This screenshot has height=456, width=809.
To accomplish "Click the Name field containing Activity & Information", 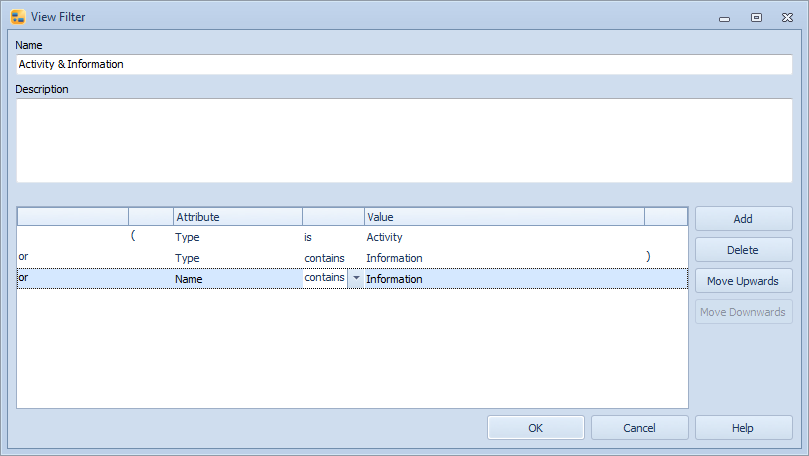I will click(404, 64).
